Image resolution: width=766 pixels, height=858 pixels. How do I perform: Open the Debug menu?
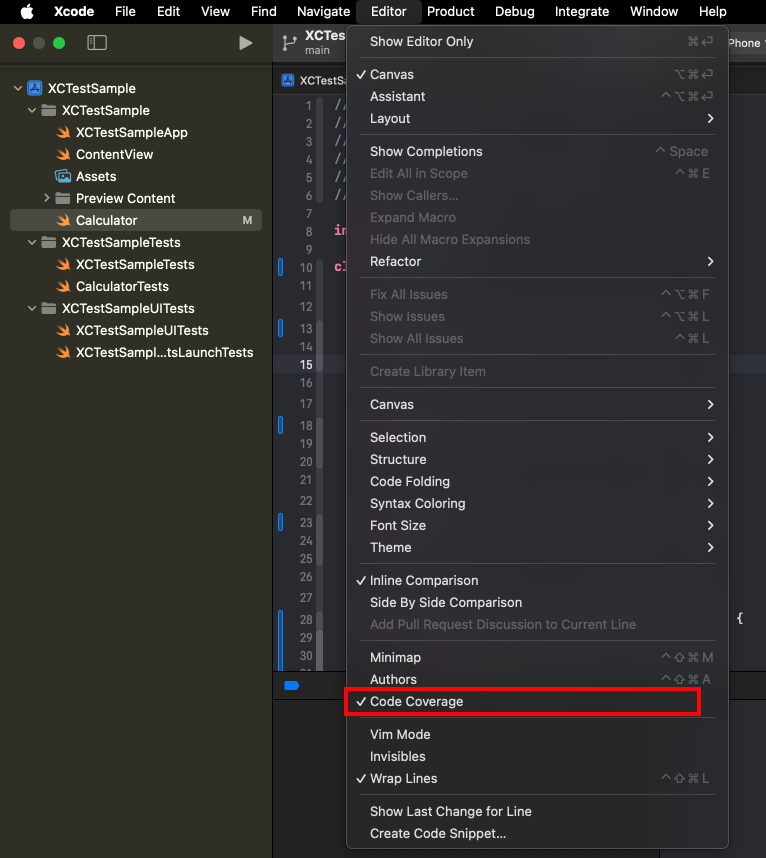[514, 11]
